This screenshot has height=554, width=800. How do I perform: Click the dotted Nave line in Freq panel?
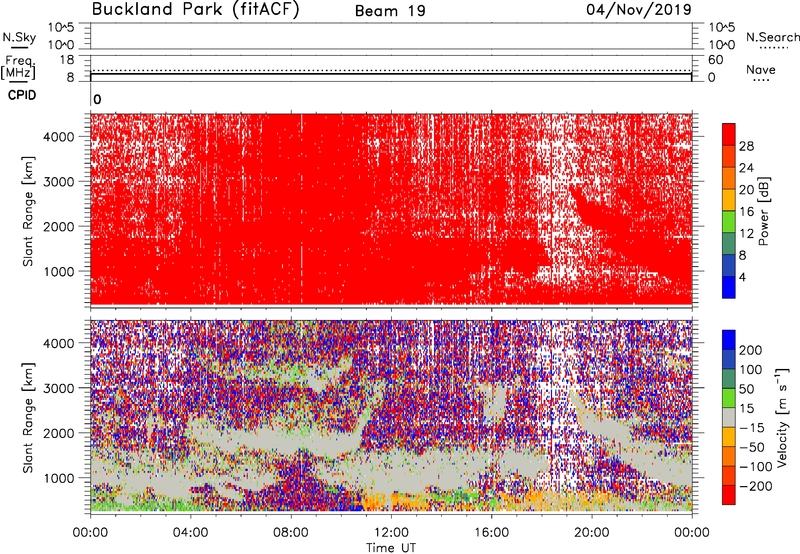coord(391,70)
